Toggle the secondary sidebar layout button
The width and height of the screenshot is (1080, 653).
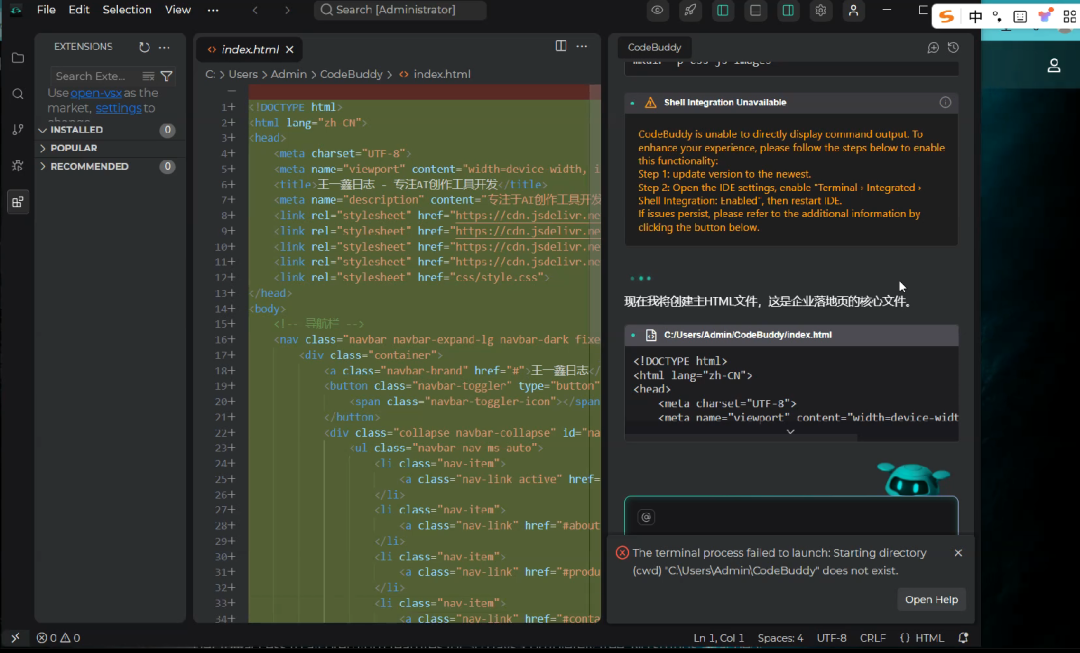click(x=788, y=10)
